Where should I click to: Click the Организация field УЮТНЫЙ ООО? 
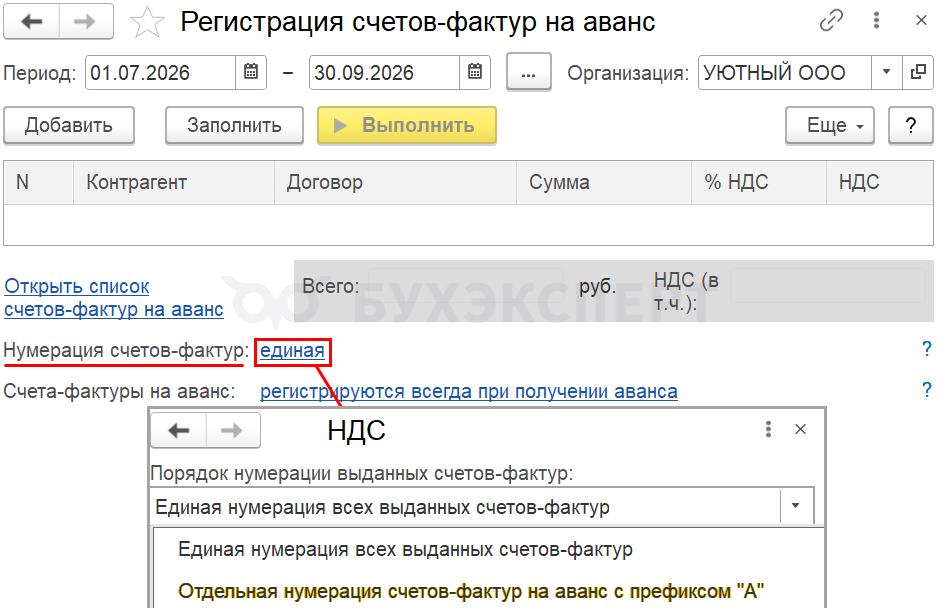point(784,72)
